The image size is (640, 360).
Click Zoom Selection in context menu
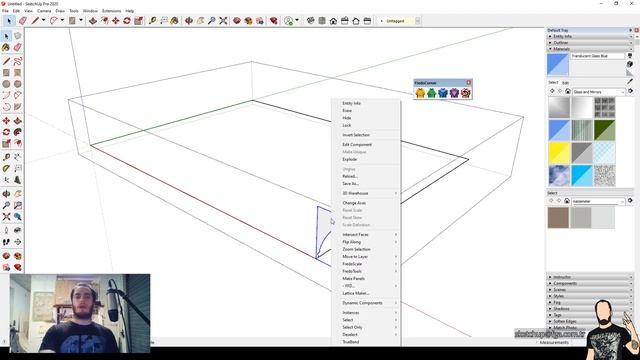pyautogui.click(x=356, y=249)
